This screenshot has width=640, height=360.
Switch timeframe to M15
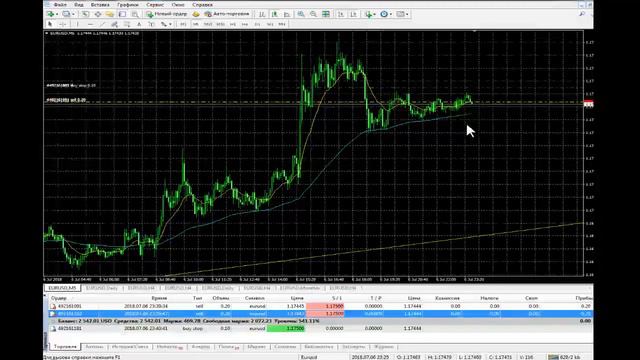pos(208,24)
